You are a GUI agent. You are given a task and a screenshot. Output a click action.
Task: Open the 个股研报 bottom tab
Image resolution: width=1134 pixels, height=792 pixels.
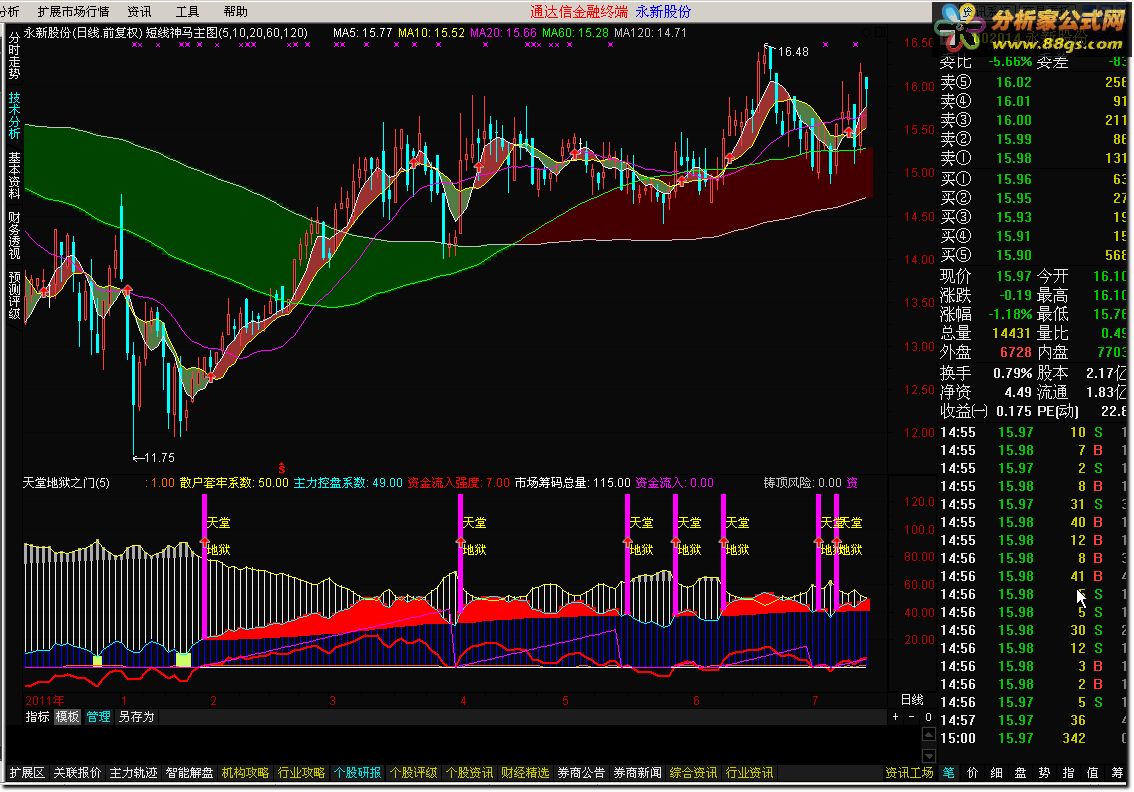(x=357, y=772)
